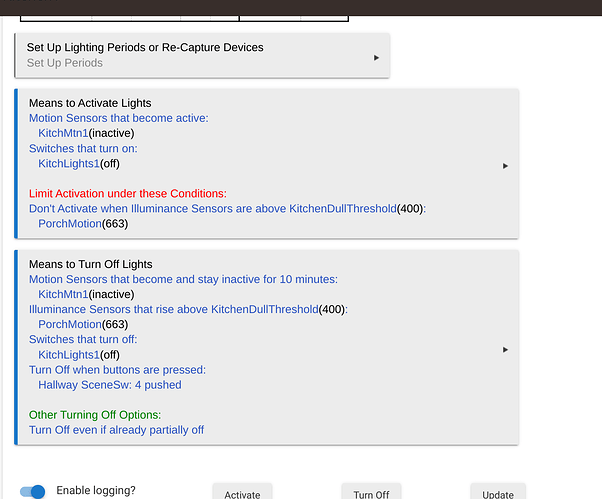Click Switches that turn off
This screenshot has height=499, width=602.
[x=83, y=339]
